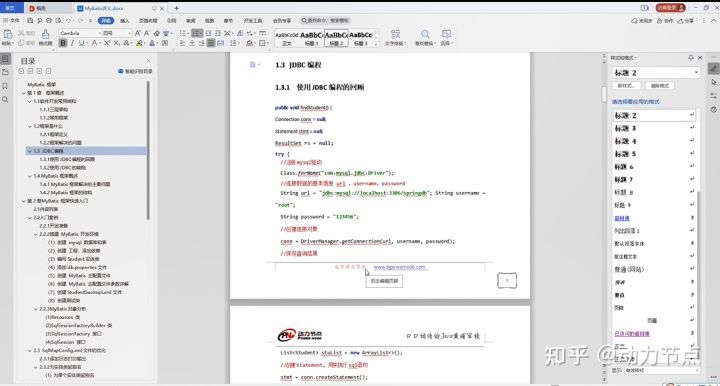Select the Format Painter brush icon
Image resolution: width=720 pixels, height=386 pixels.
45,37
